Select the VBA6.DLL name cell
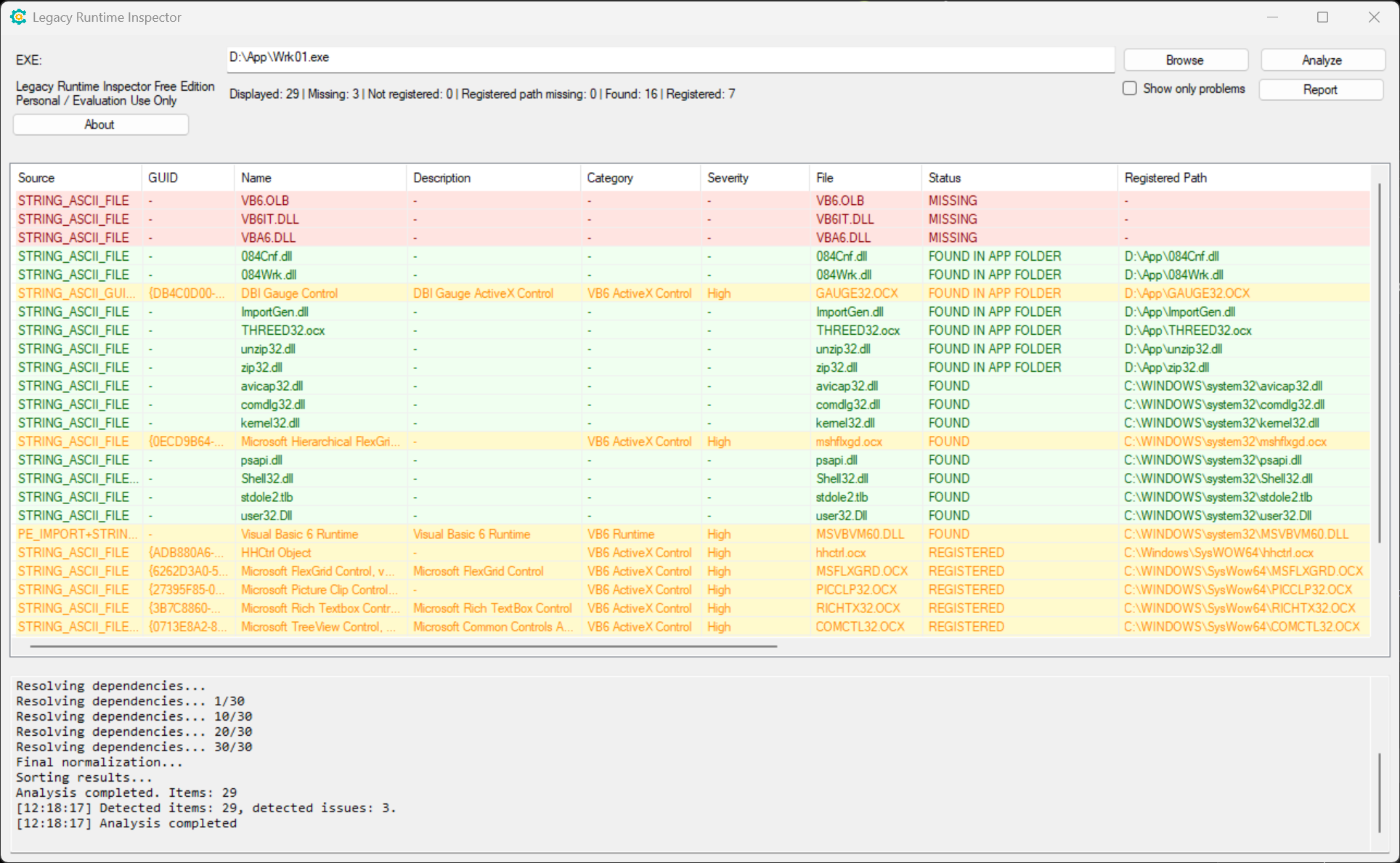 320,238
